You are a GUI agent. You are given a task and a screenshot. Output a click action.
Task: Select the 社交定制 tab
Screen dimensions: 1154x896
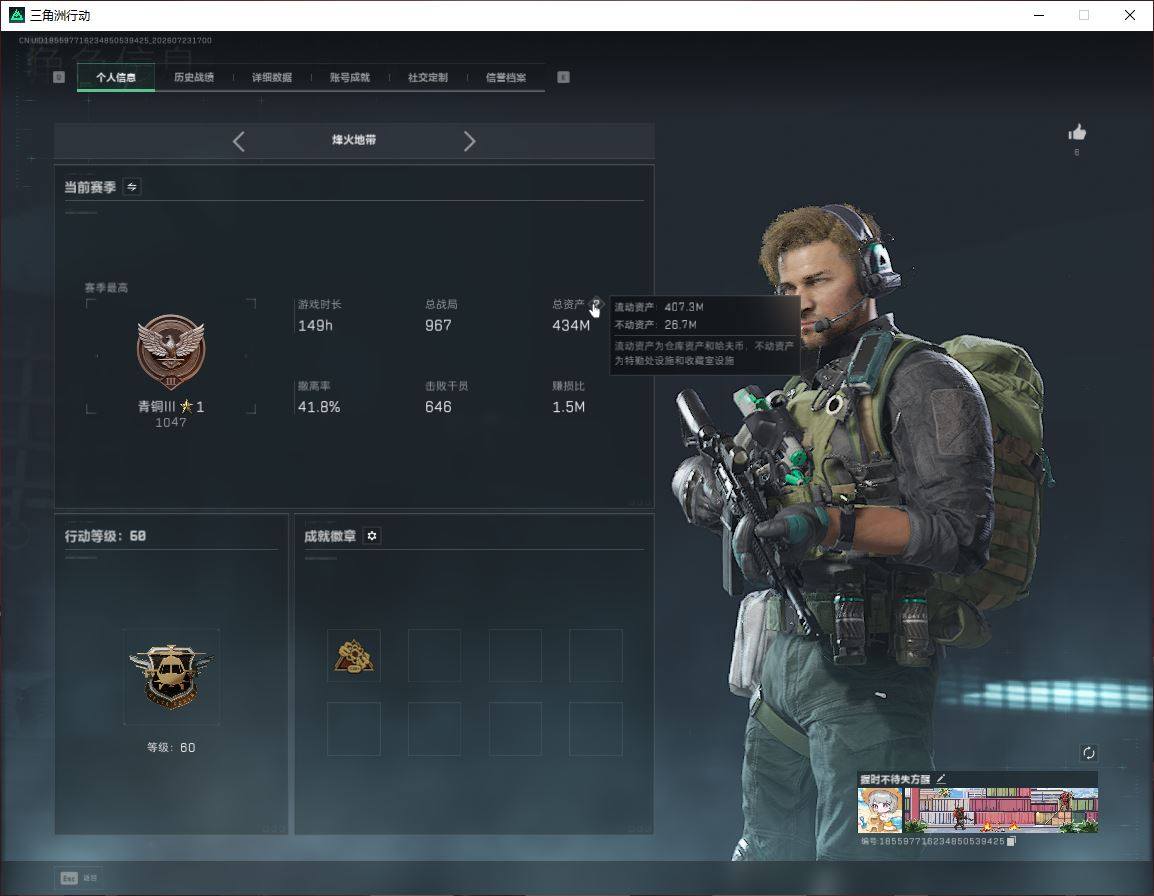point(428,77)
